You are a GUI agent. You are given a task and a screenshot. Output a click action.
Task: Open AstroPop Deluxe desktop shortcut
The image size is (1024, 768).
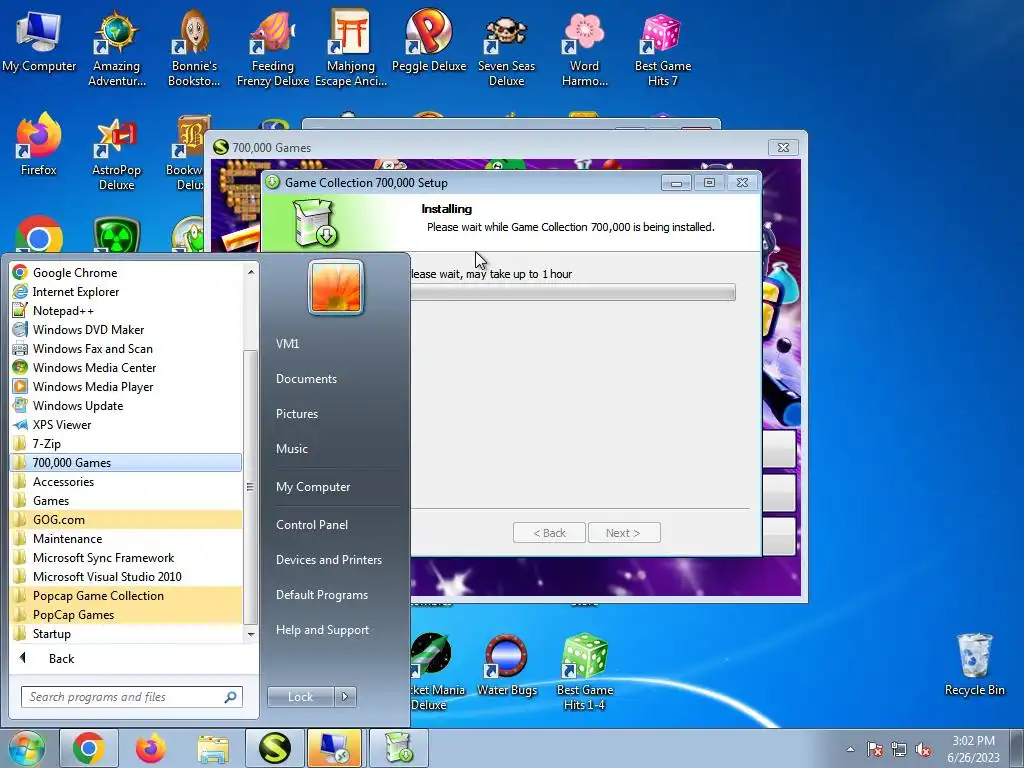pyautogui.click(x=116, y=154)
